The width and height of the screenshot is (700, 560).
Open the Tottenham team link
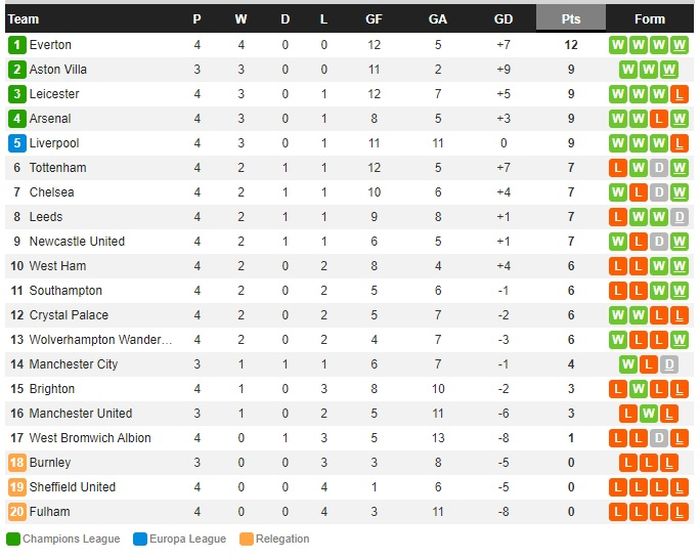[58, 168]
